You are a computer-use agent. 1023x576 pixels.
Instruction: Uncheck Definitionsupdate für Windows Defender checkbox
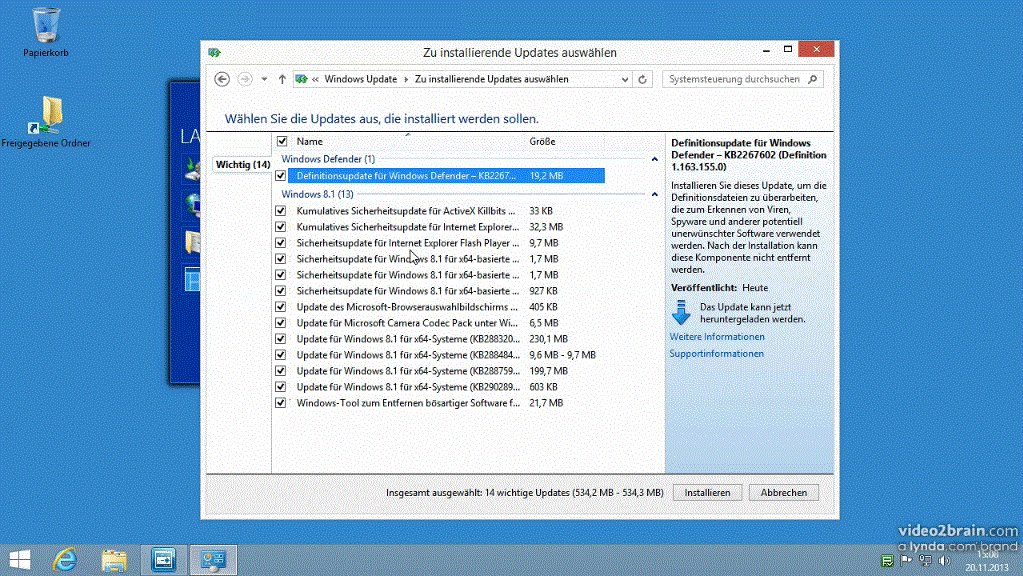point(281,175)
